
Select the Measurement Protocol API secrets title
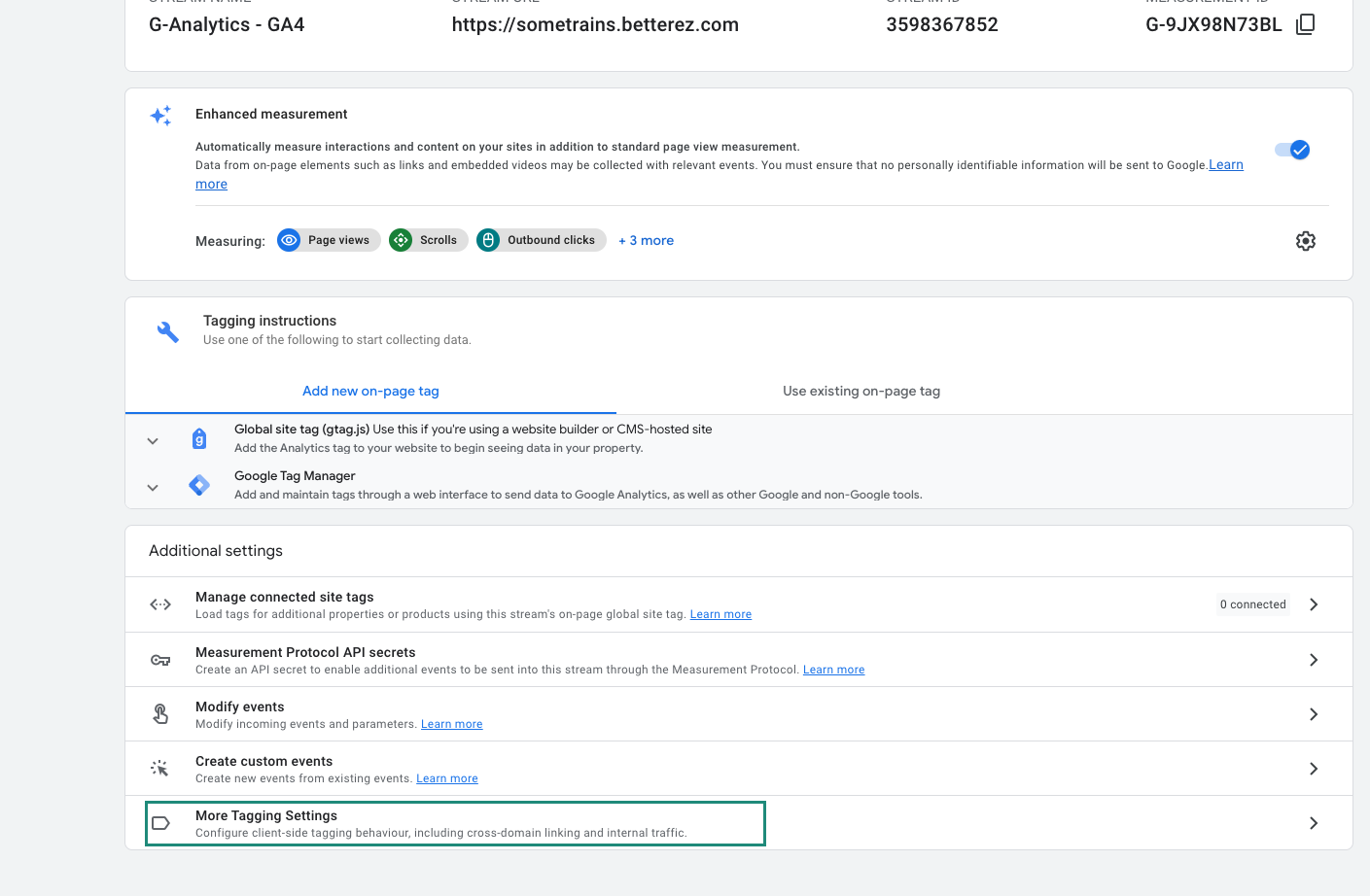(x=305, y=652)
